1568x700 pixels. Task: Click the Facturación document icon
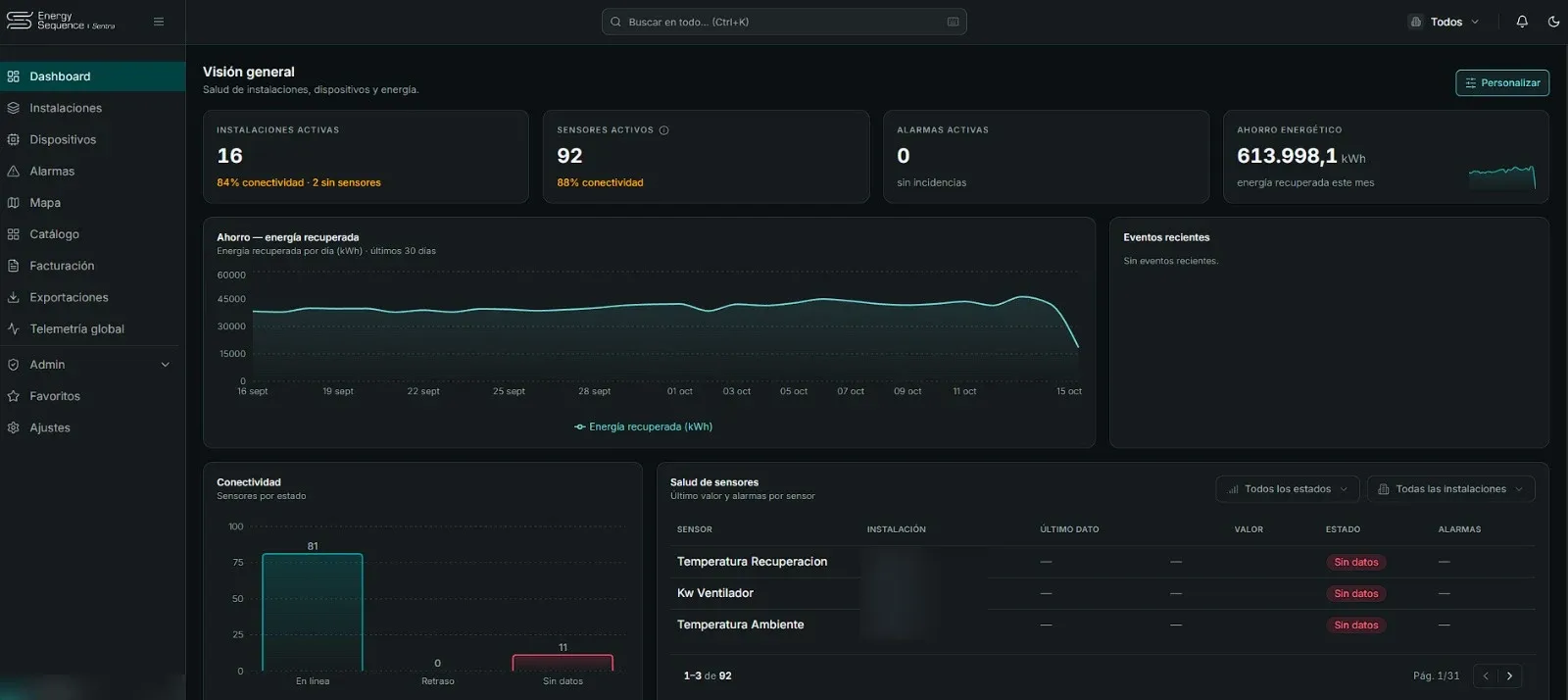14,266
